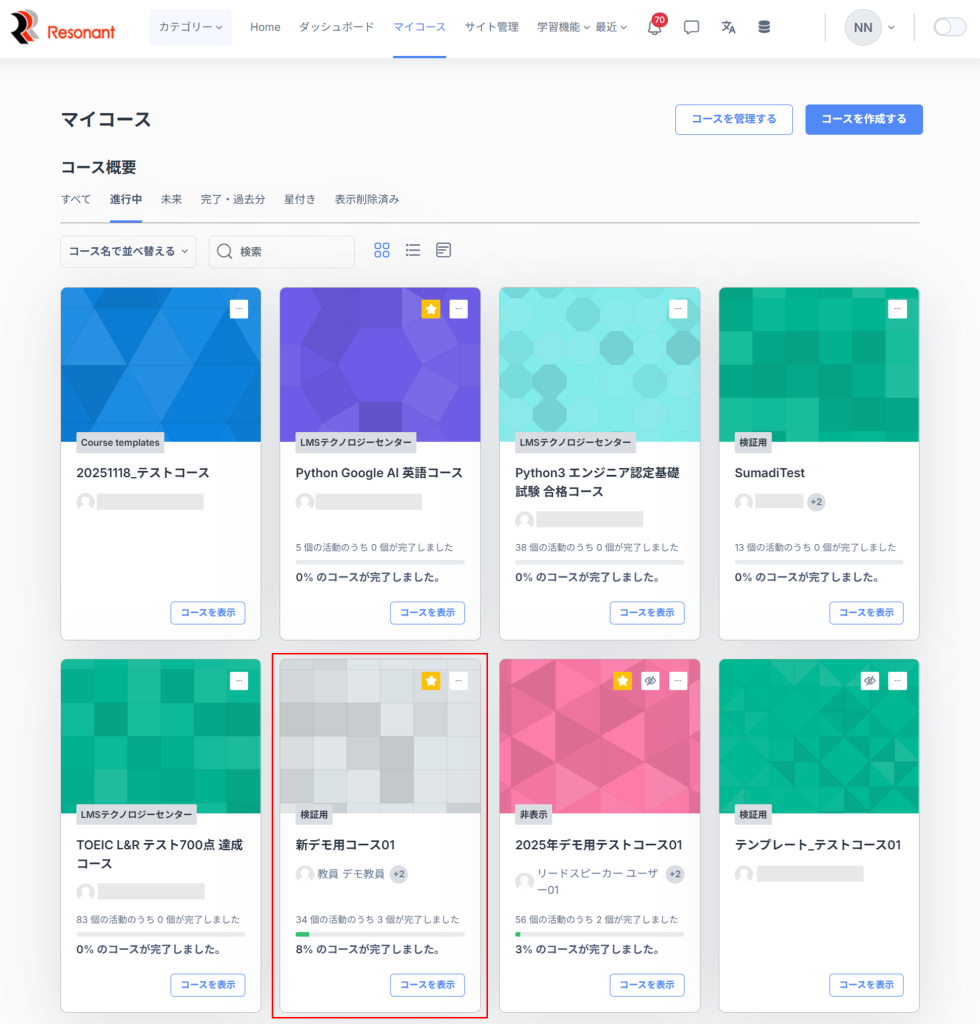Screen dimensions: 980x1024
Task: Switch to card grid view
Action: tap(381, 251)
